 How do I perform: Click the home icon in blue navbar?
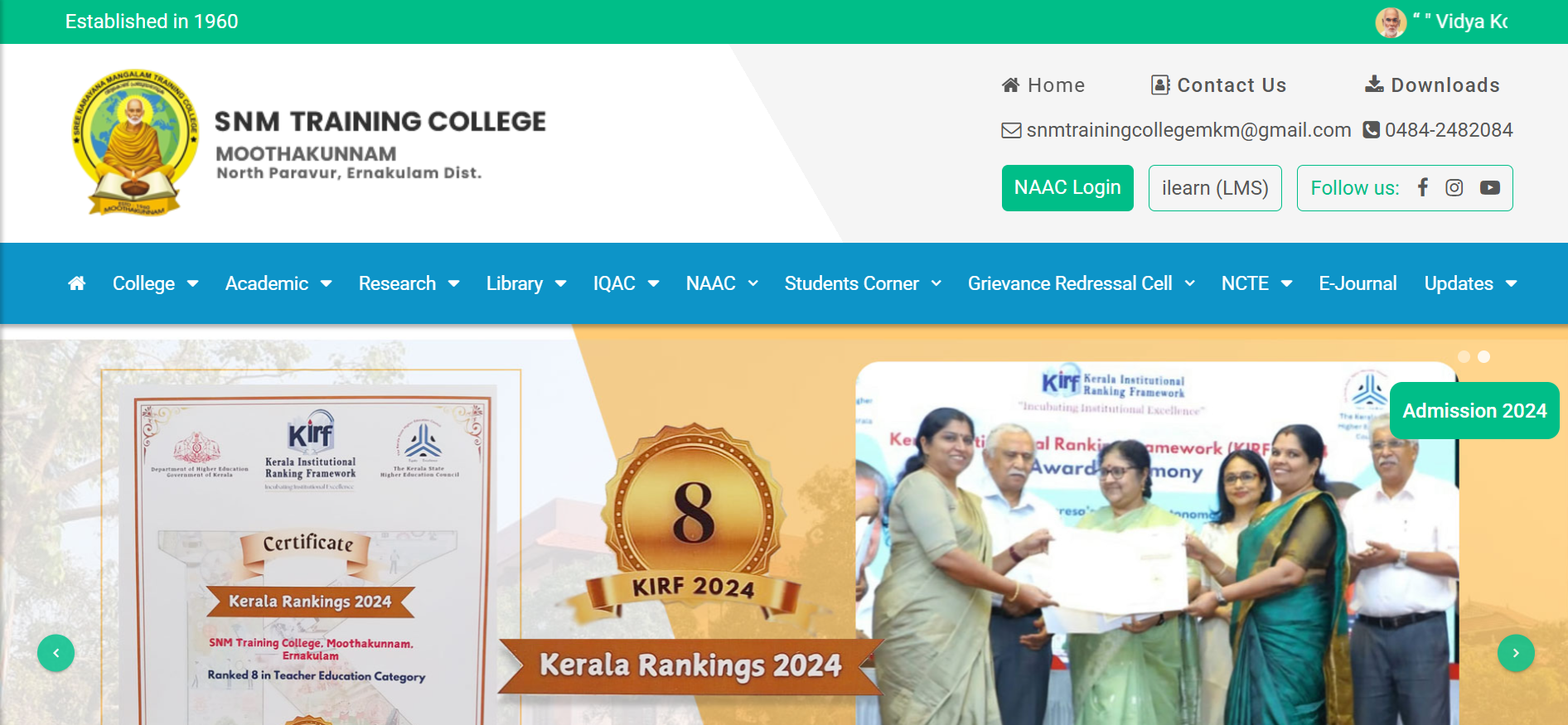point(77,283)
